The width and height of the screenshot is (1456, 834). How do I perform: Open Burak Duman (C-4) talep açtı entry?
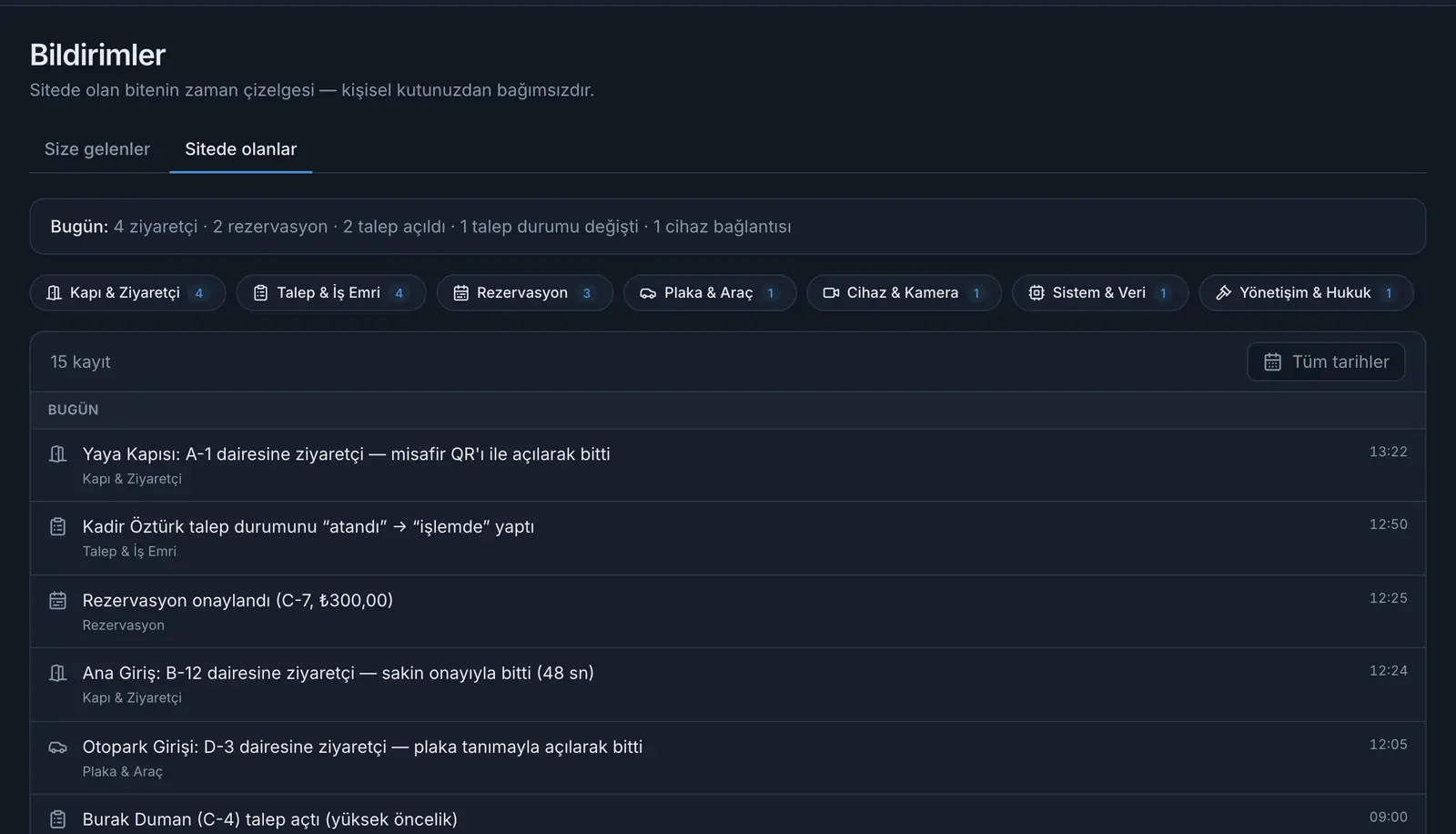(x=727, y=815)
